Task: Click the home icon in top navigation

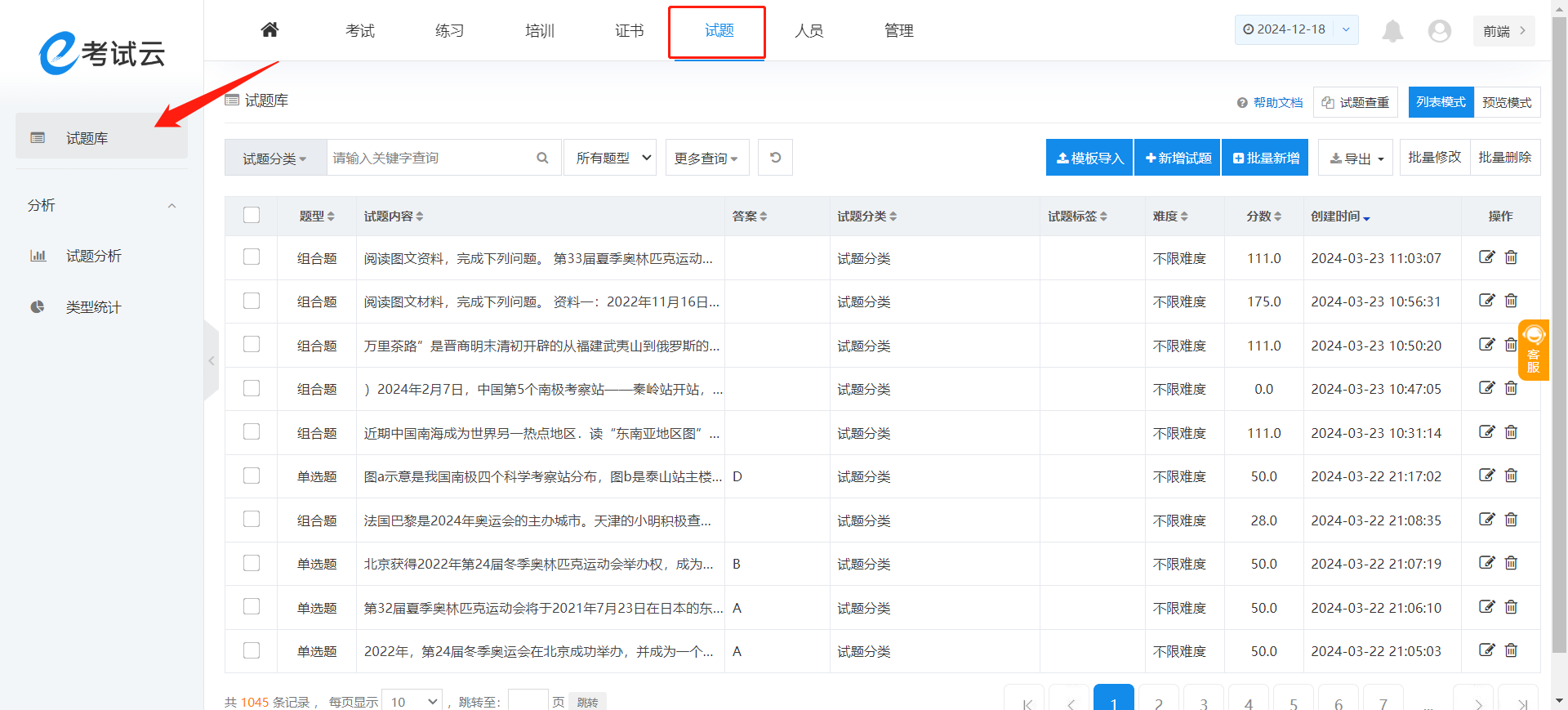Action: 269,30
